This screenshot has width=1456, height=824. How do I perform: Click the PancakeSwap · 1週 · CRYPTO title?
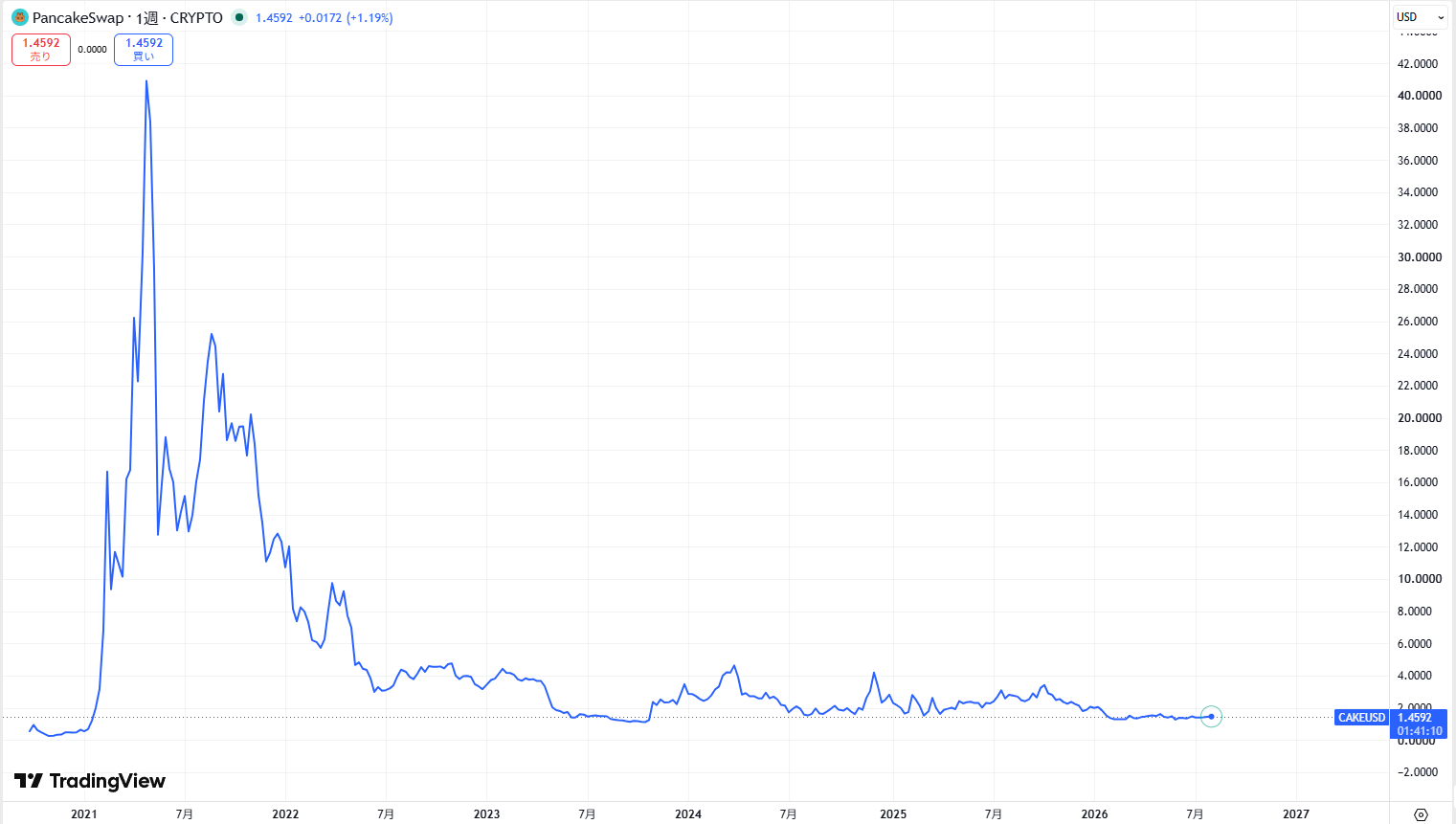click(x=127, y=17)
